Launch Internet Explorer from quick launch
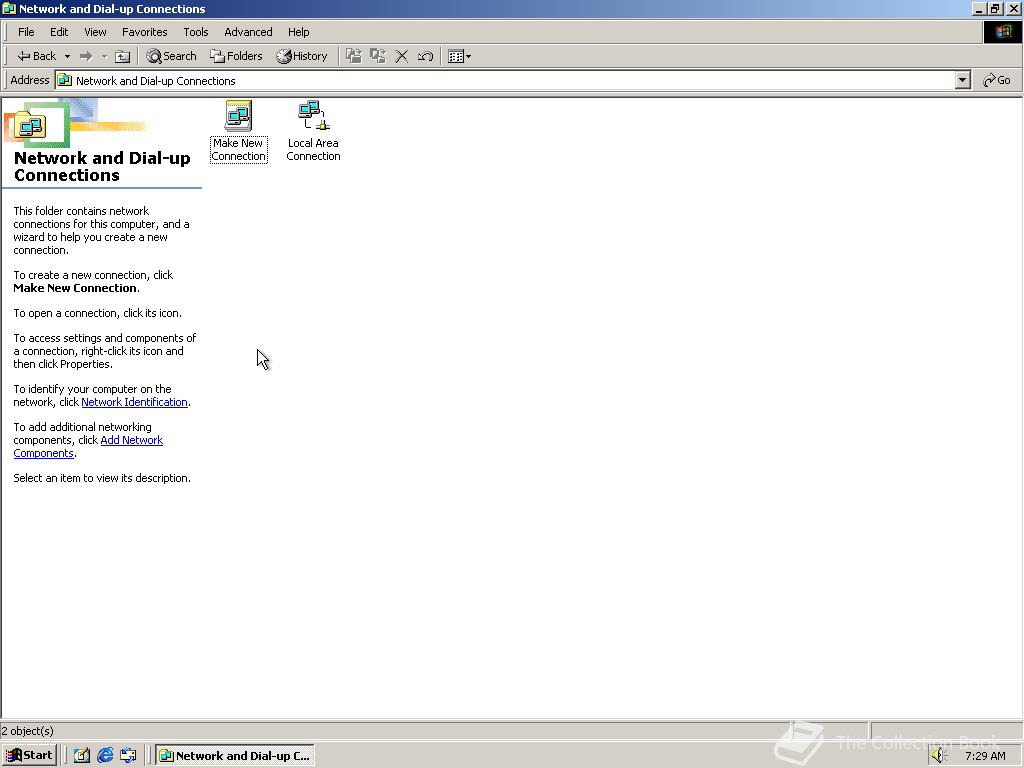This screenshot has height=768, width=1024. click(x=105, y=756)
